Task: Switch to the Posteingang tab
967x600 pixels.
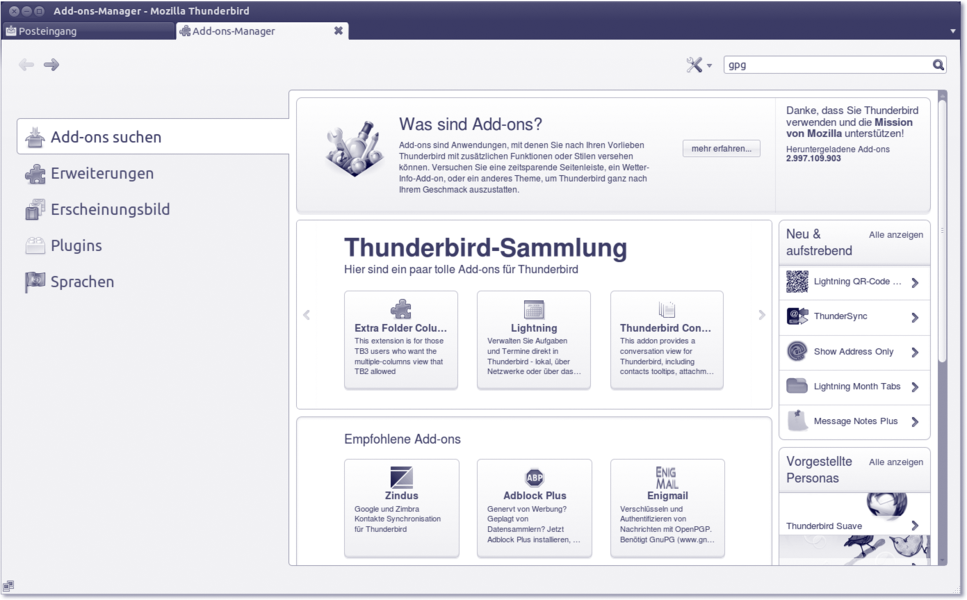Action: pyautogui.click(x=88, y=31)
